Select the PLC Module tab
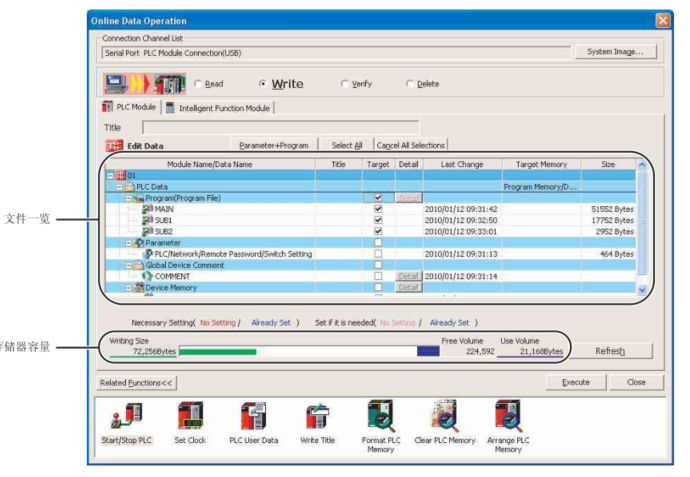 129,107
